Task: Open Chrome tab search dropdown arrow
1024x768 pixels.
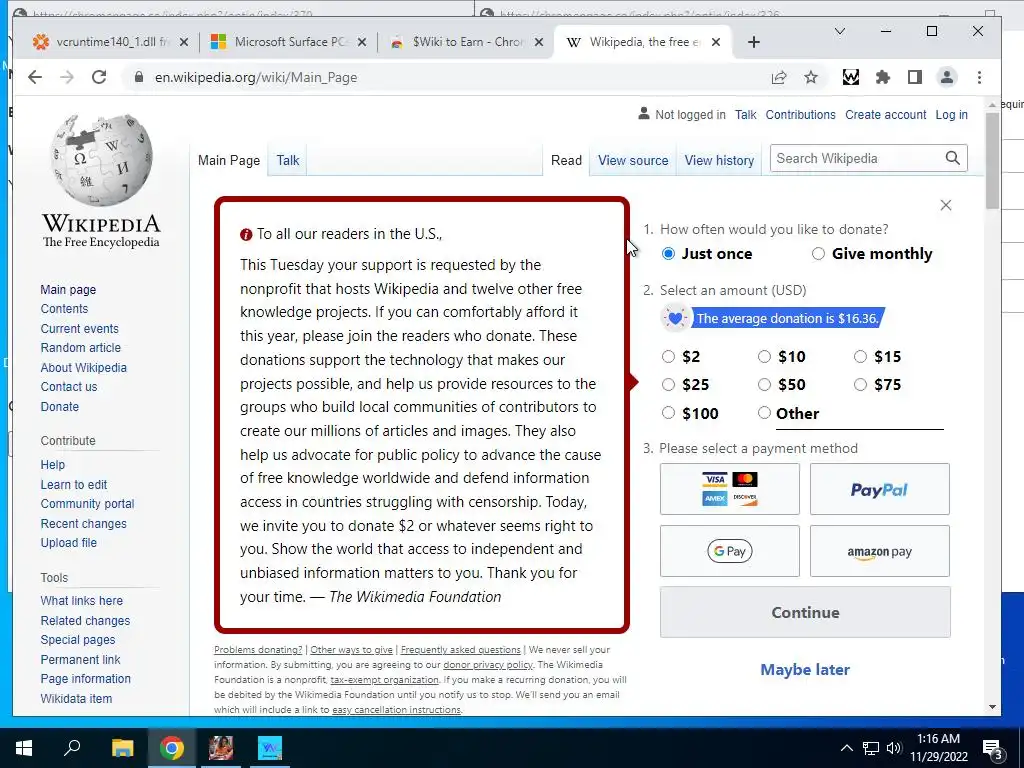Action: [840, 31]
